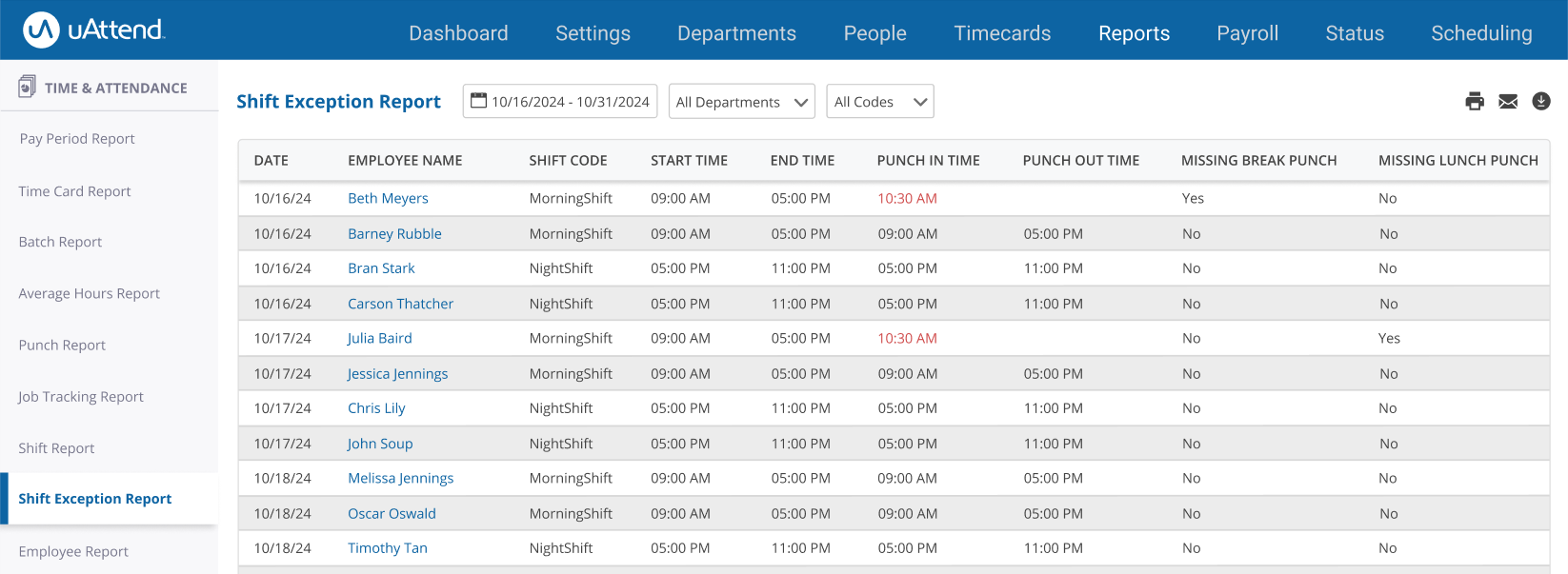Open the Timecards menu
The width and height of the screenshot is (1568, 574).
[1002, 33]
